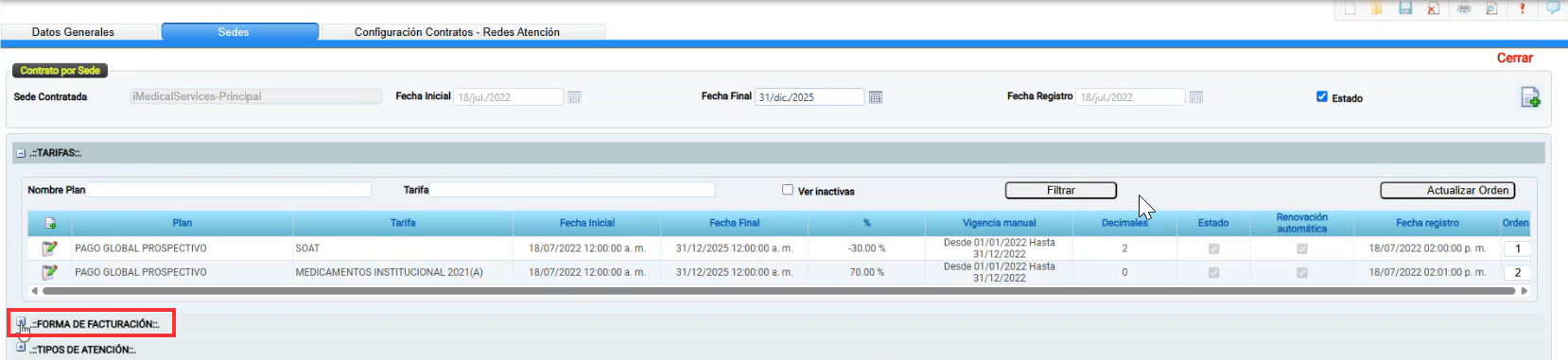Open the Fecha Final calendar picker
This screenshot has width=1568, height=360.
[x=876, y=97]
